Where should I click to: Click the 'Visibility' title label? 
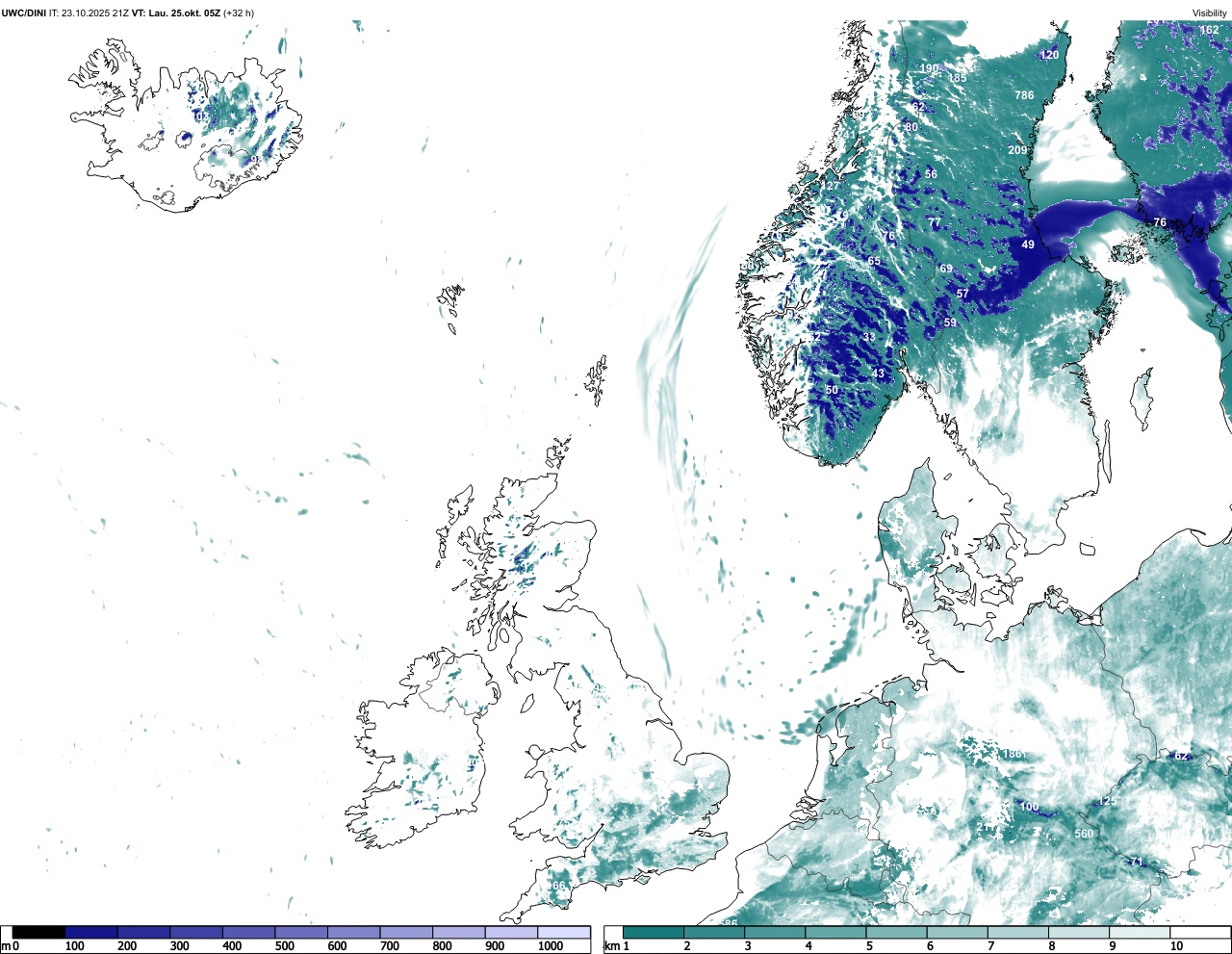pyautogui.click(x=1210, y=13)
